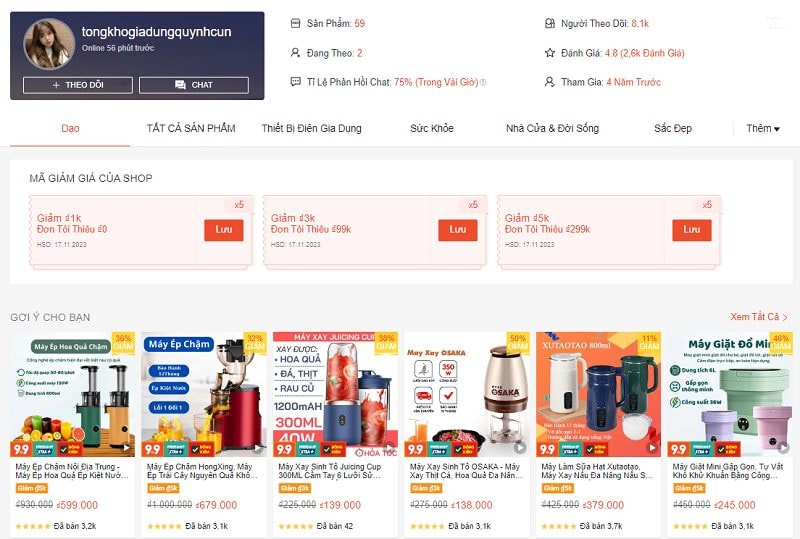Save the Giảm ₫5k voucher with Lưu

coord(691,230)
